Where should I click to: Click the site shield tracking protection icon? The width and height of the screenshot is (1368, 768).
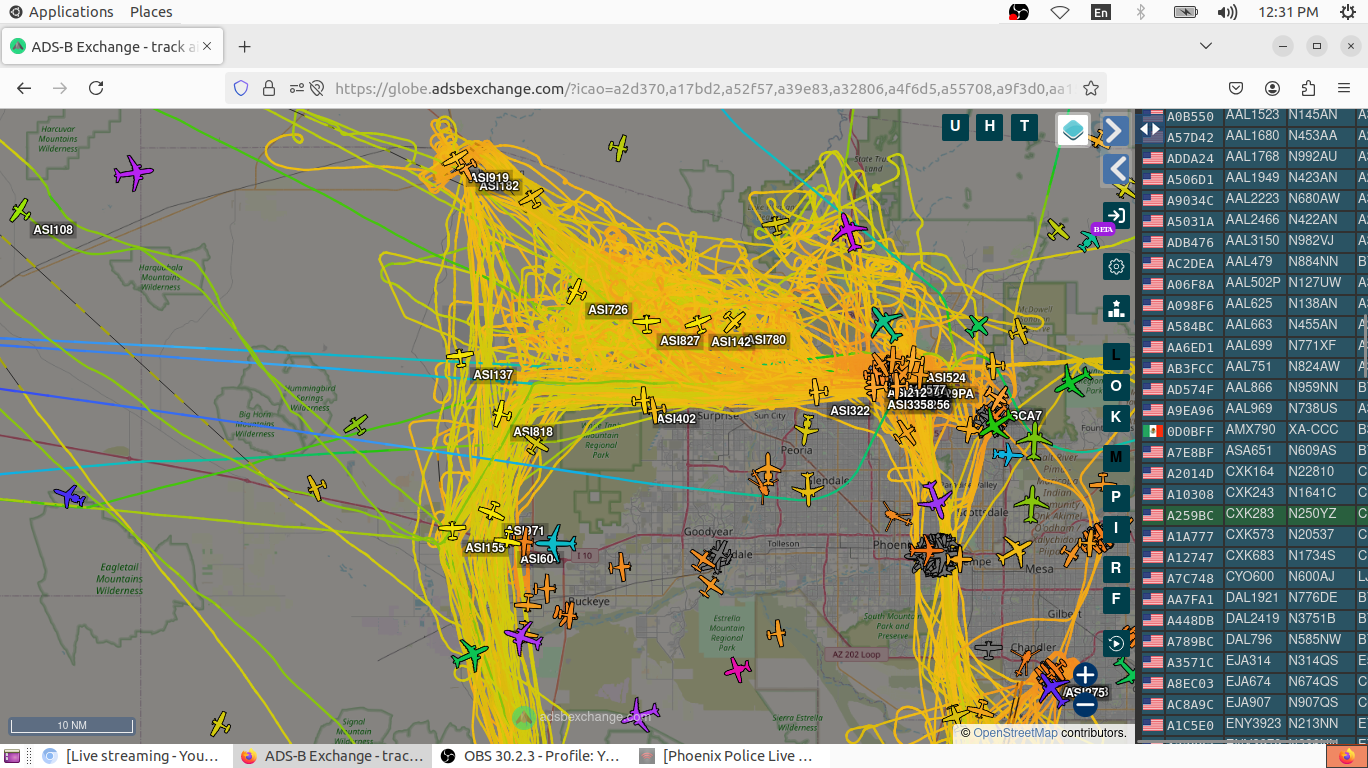click(x=240, y=88)
